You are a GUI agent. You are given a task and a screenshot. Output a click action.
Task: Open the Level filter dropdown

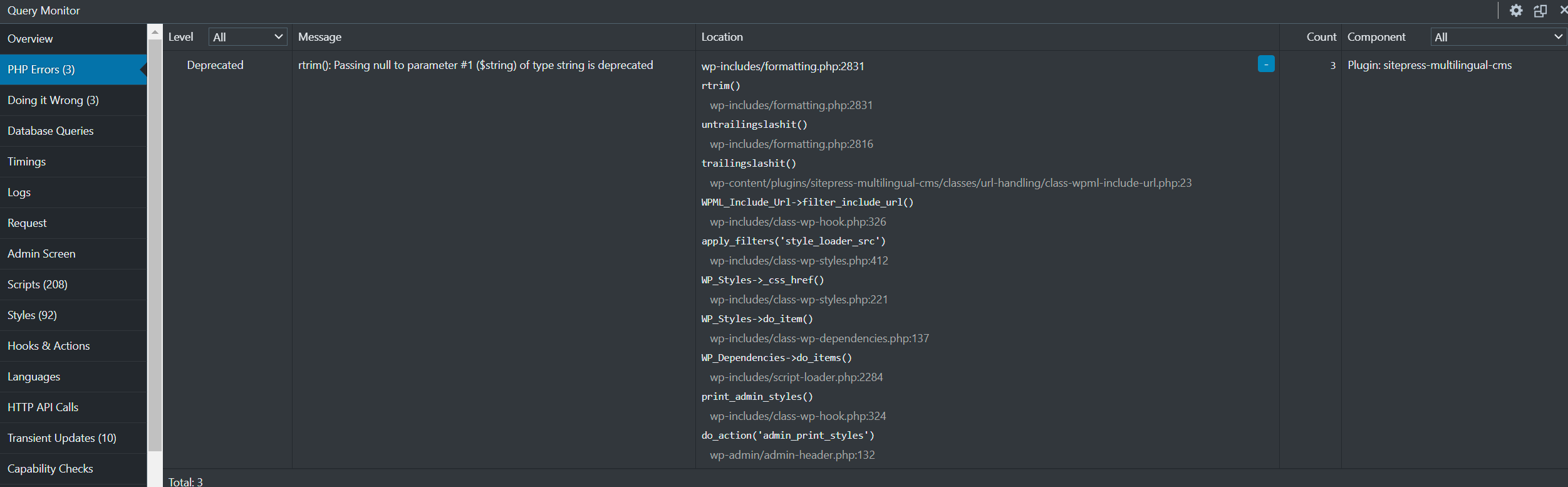(247, 37)
